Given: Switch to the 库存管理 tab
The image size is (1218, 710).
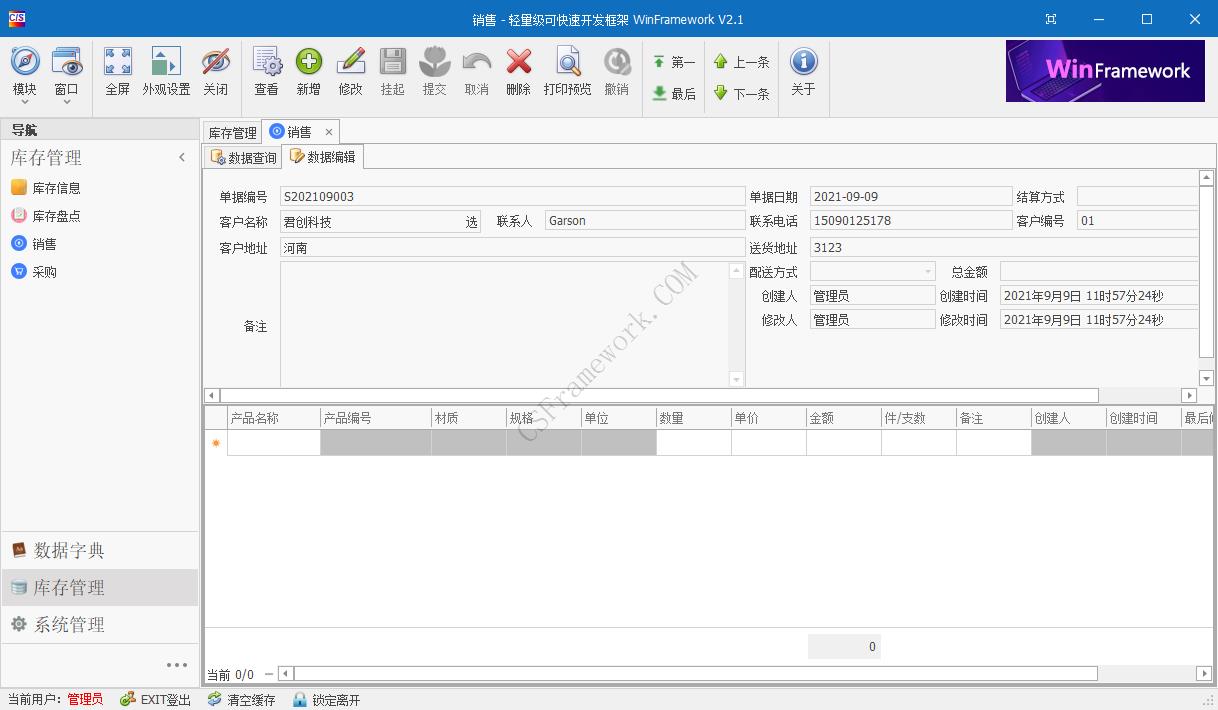Looking at the screenshot, I should pyautogui.click(x=232, y=131).
